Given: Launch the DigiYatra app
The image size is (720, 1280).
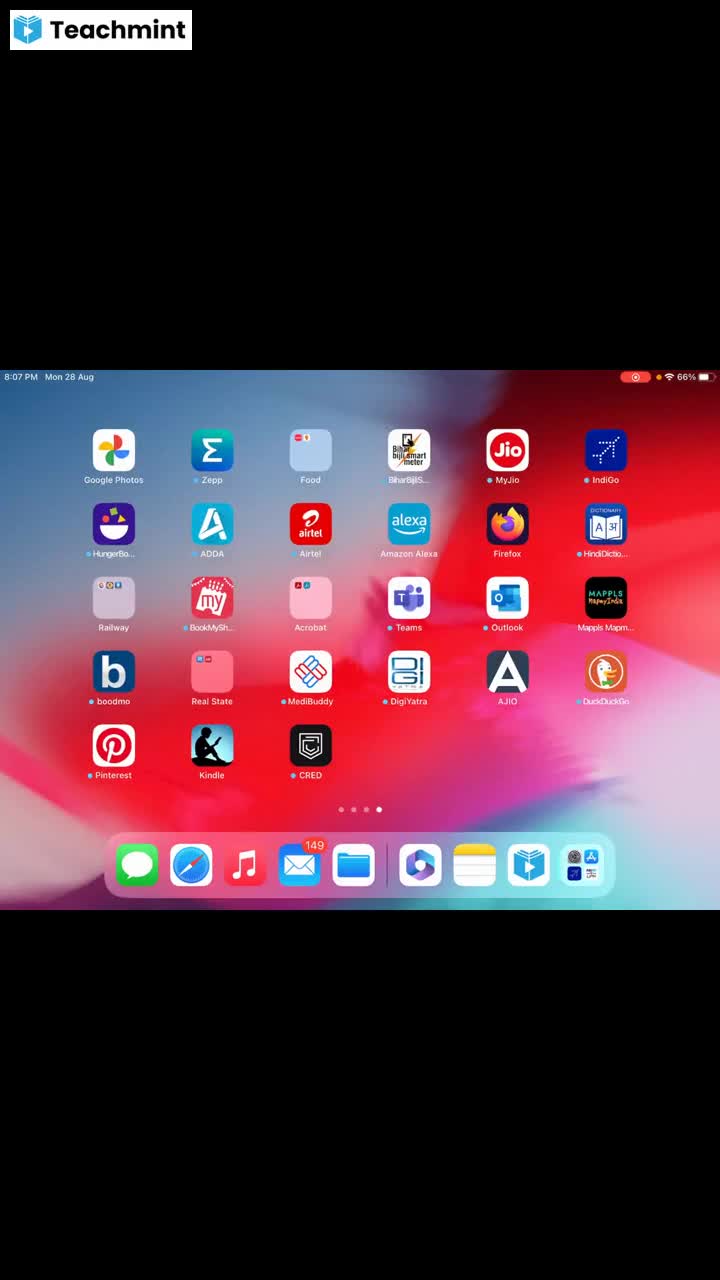Looking at the screenshot, I should [x=409, y=672].
